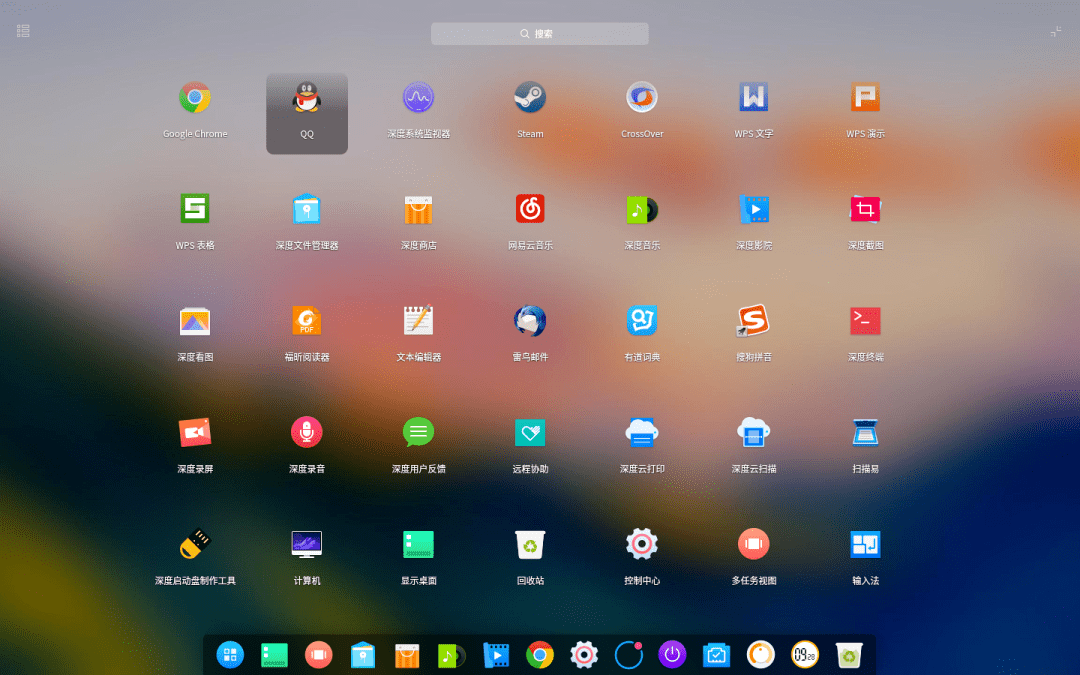Click the 搜索 search field
The width and height of the screenshot is (1080, 675).
540,33
